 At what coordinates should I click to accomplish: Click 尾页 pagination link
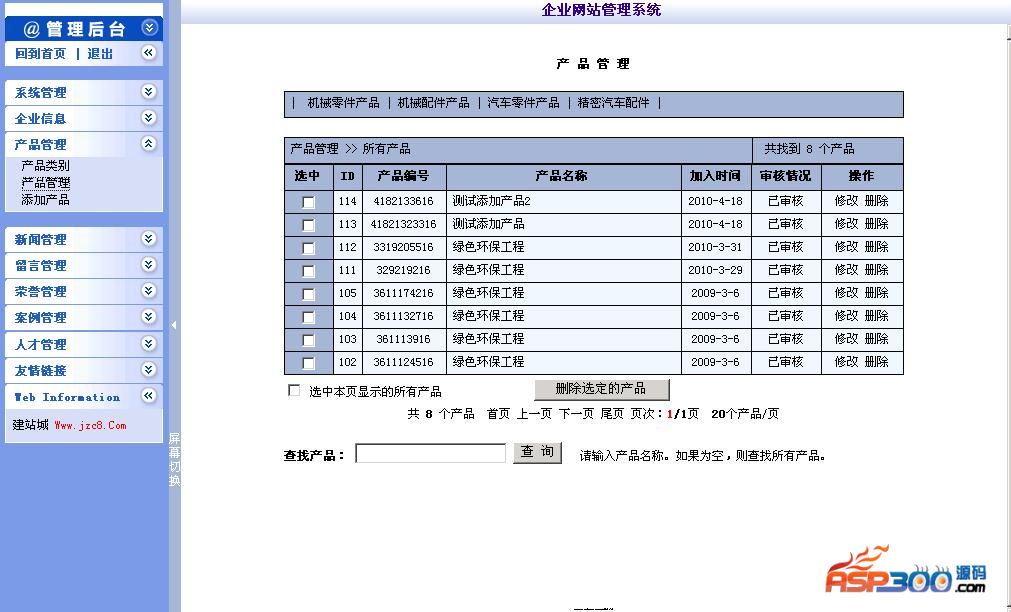click(612, 414)
